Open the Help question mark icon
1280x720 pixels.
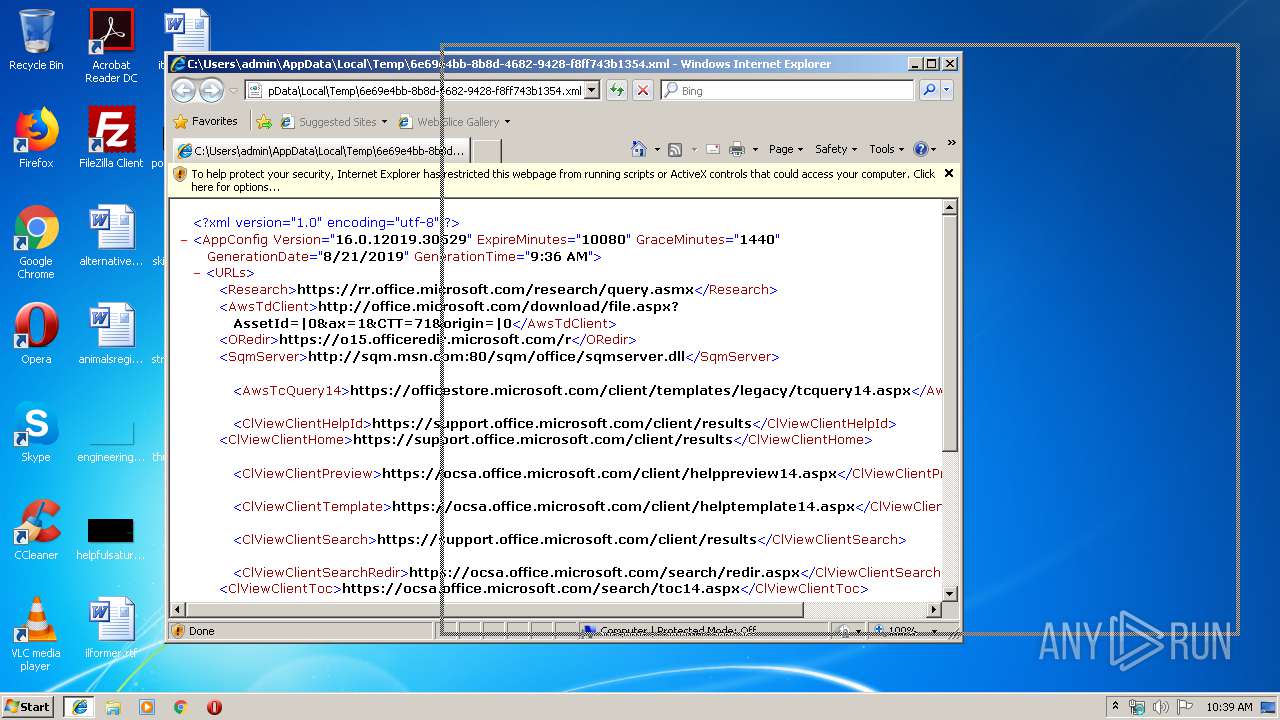(x=921, y=149)
